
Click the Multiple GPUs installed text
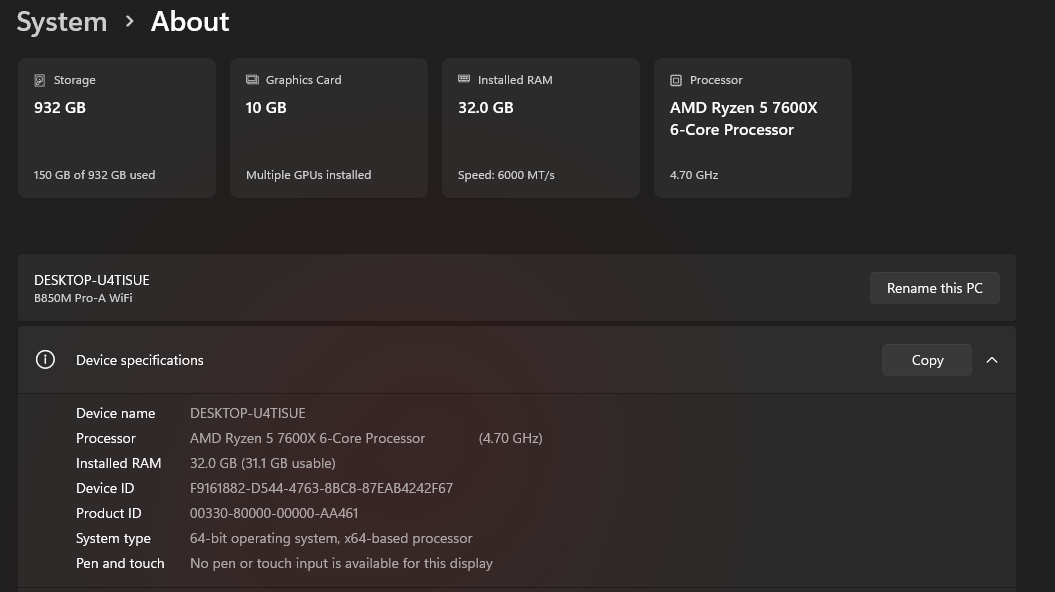click(x=308, y=175)
